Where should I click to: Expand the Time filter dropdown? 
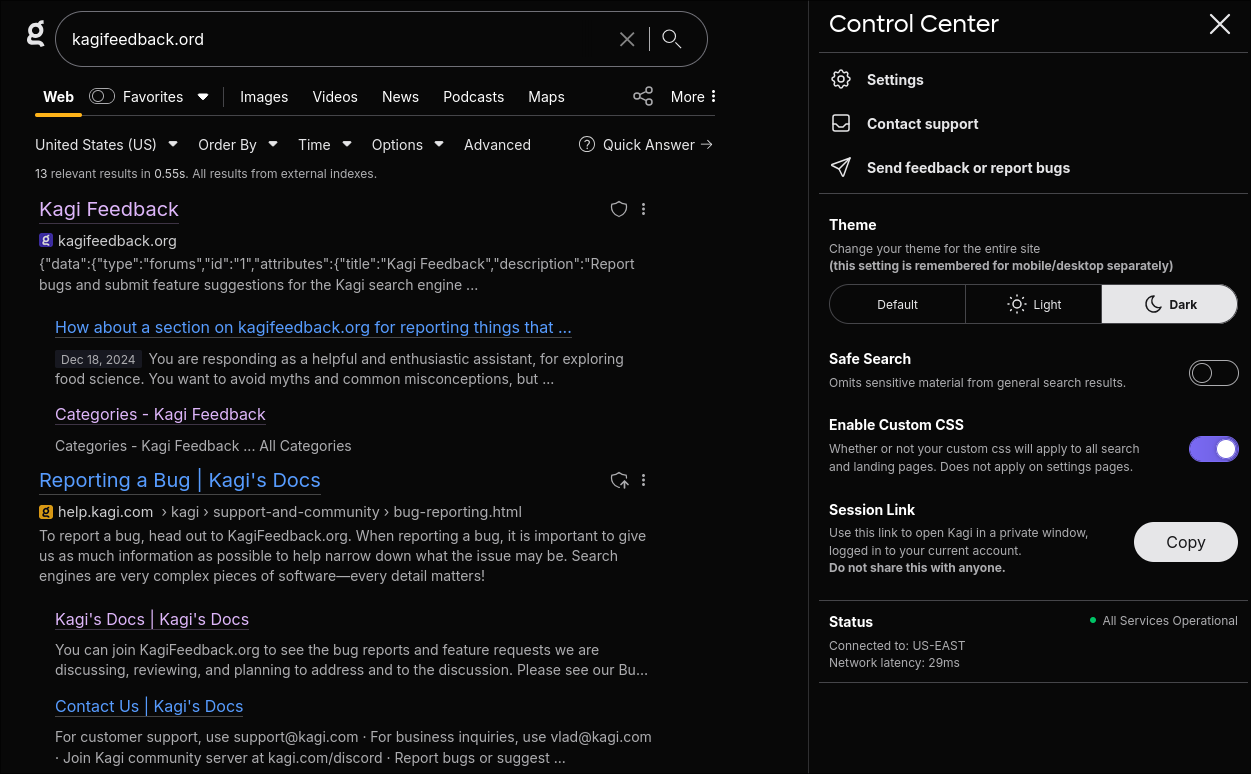pyautogui.click(x=324, y=145)
